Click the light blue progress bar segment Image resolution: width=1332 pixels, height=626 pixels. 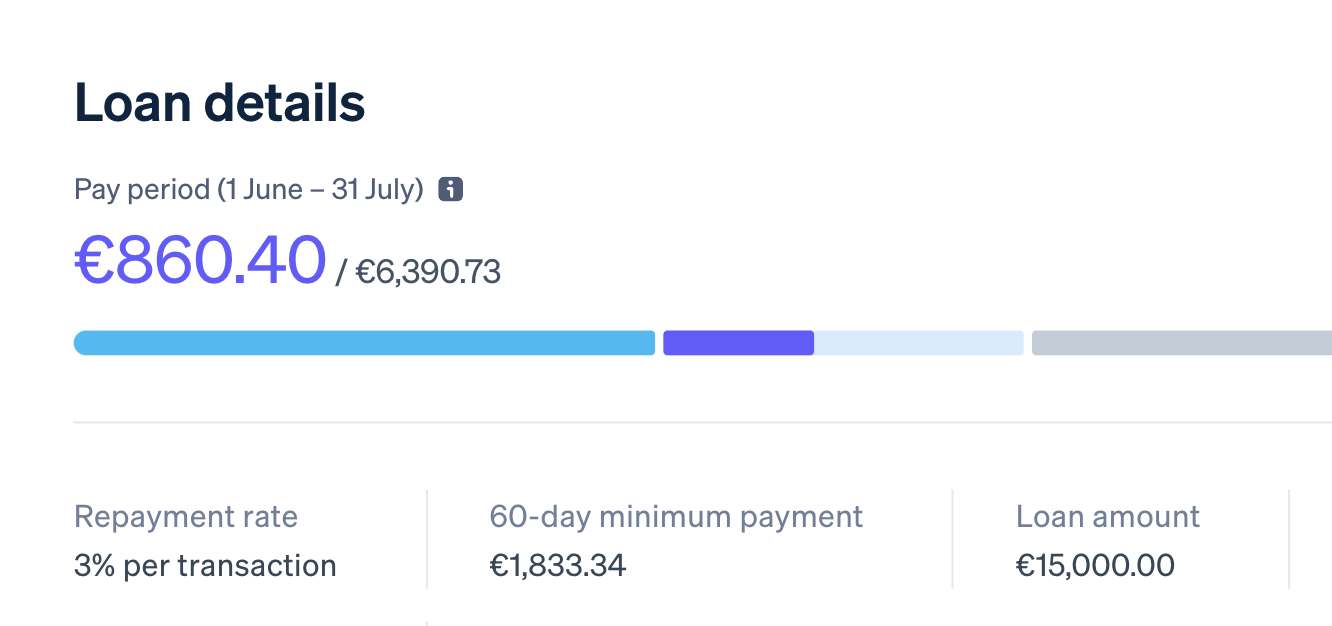364,343
